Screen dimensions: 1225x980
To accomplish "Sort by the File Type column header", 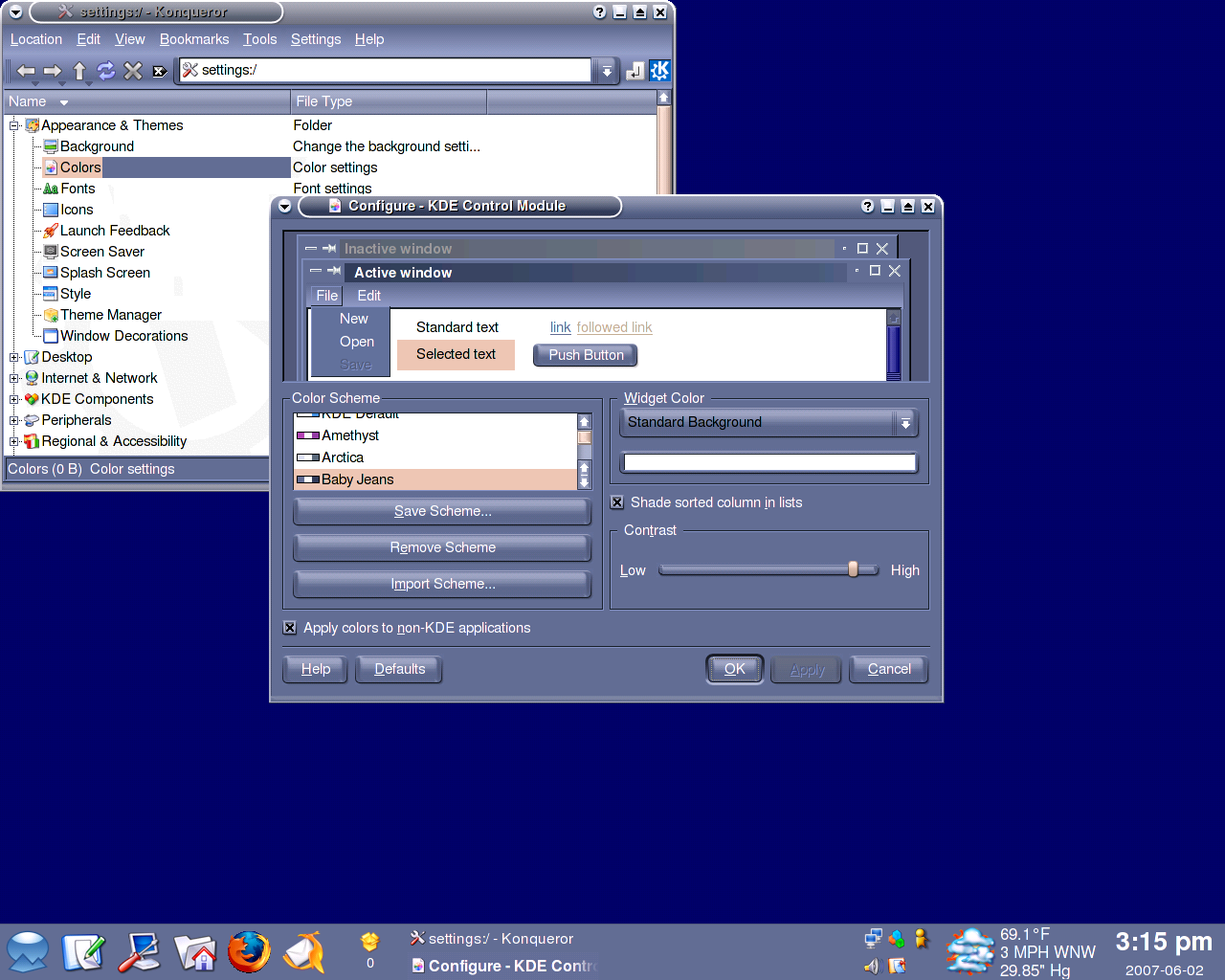I will click(389, 101).
